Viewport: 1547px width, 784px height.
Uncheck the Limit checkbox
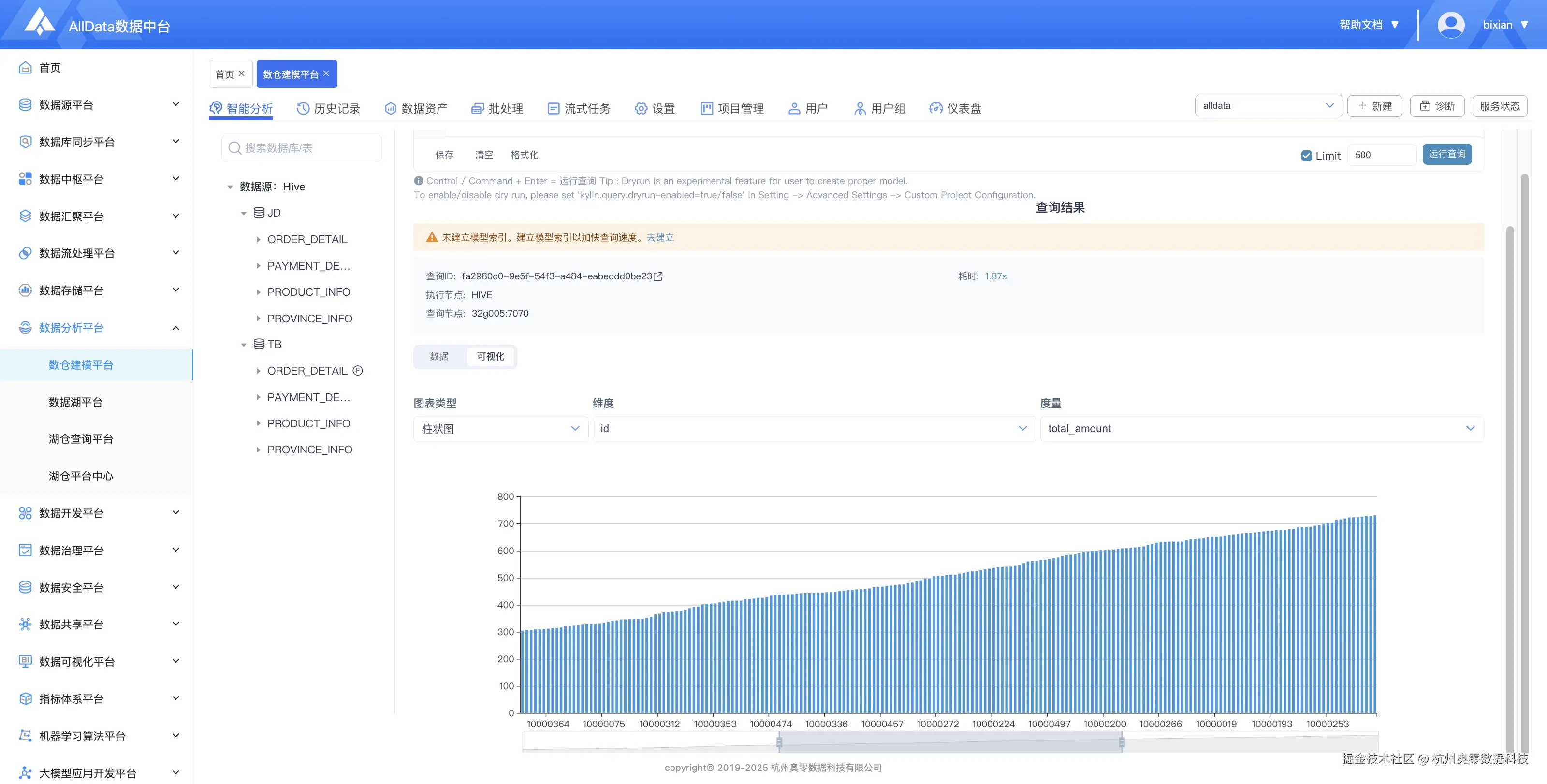[1306, 156]
